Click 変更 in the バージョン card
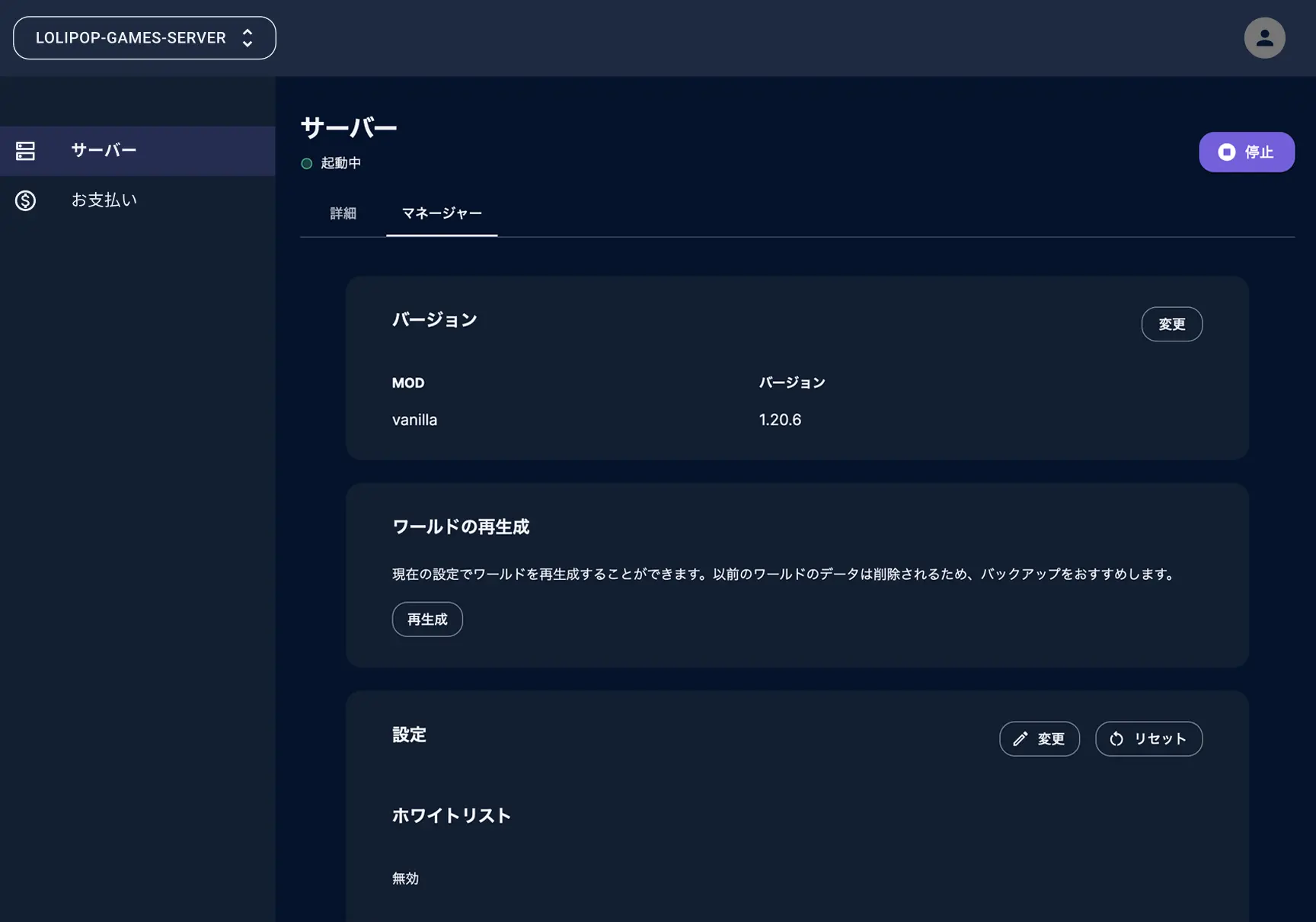 coord(1171,324)
